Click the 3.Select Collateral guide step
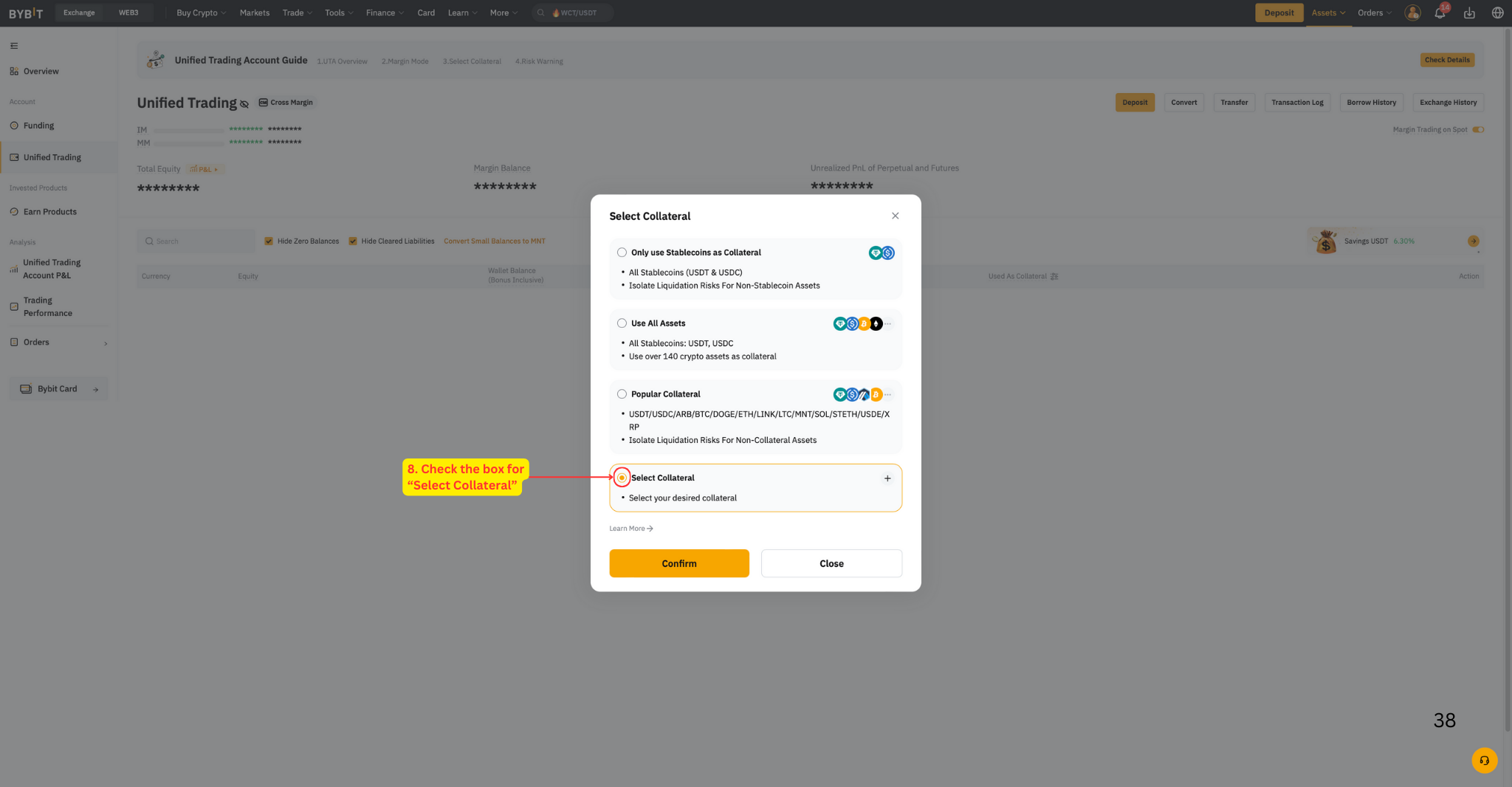The image size is (1512, 787). (472, 61)
